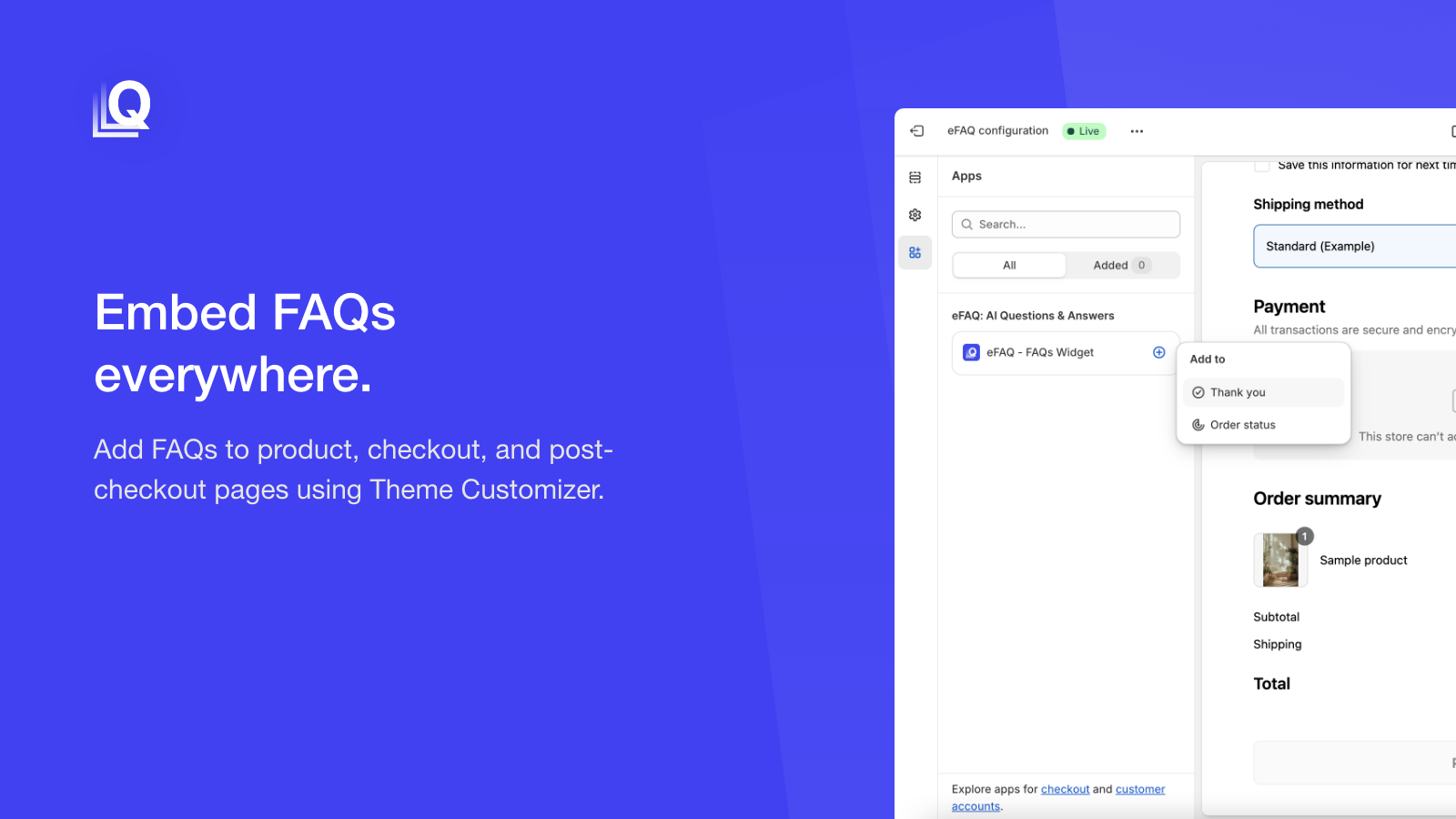Click the Q logo in the banner

coord(122,108)
